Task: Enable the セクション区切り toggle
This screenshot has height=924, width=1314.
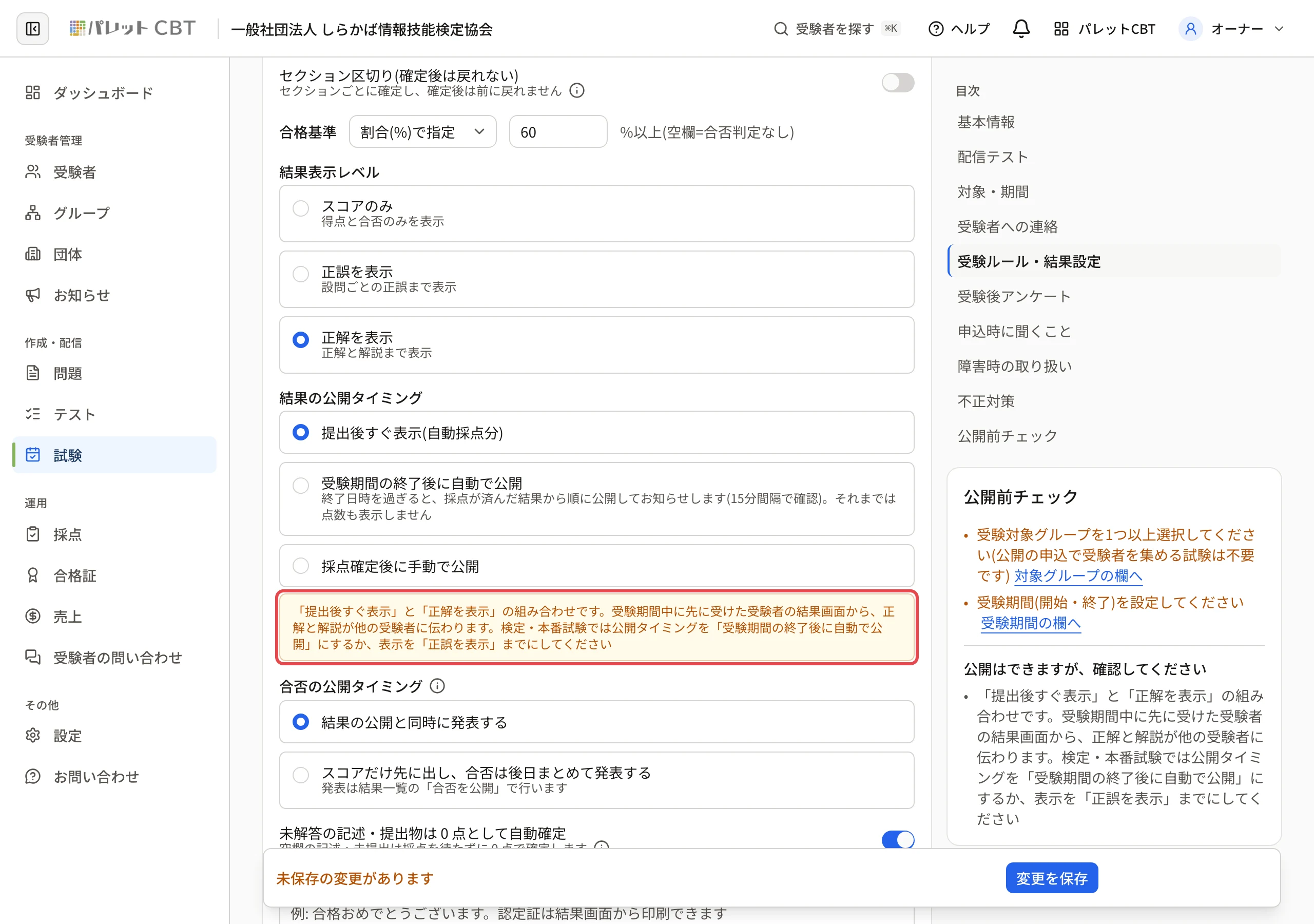Action: [x=897, y=83]
